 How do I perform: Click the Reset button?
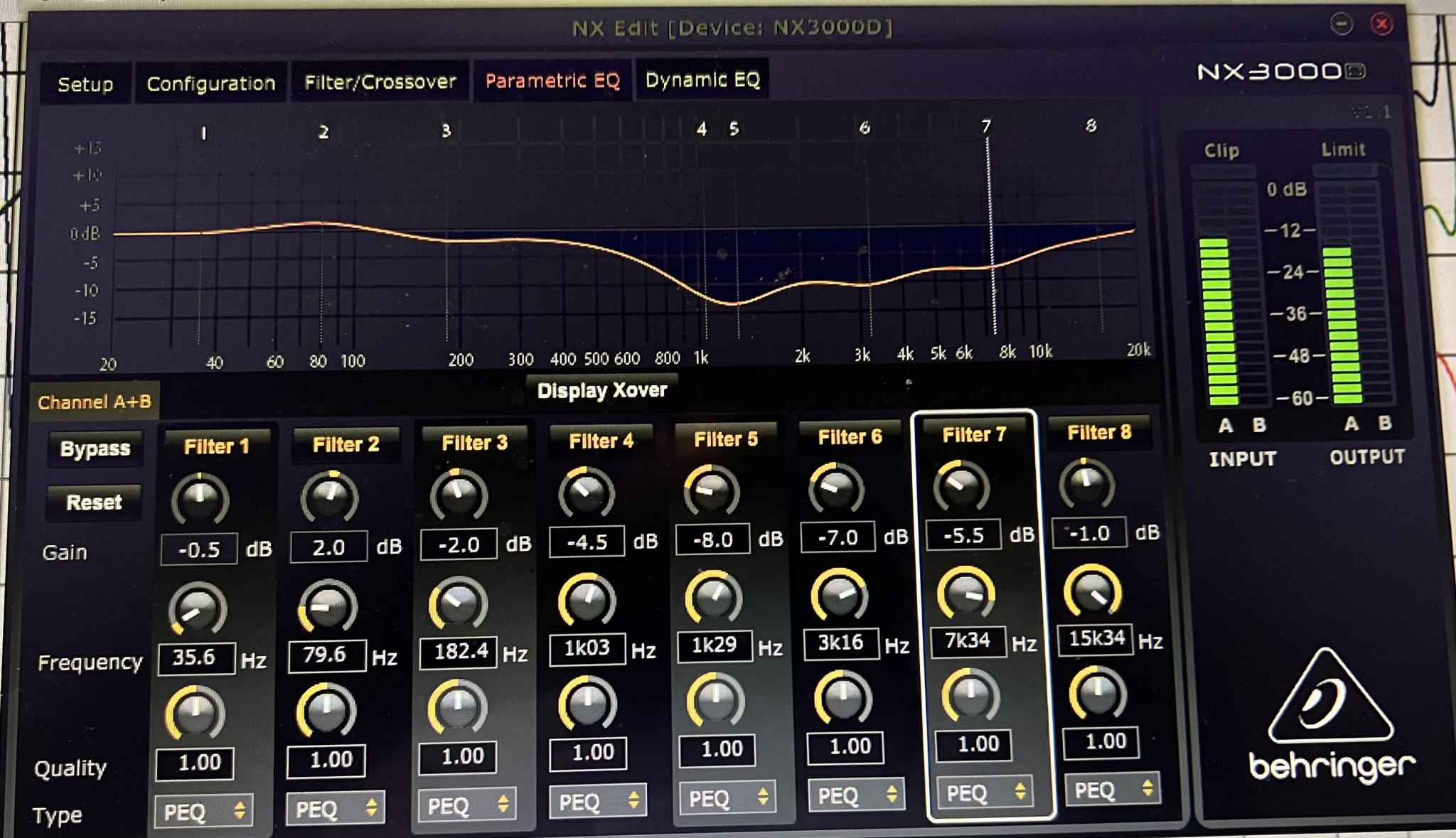click(x=94, y=503)
